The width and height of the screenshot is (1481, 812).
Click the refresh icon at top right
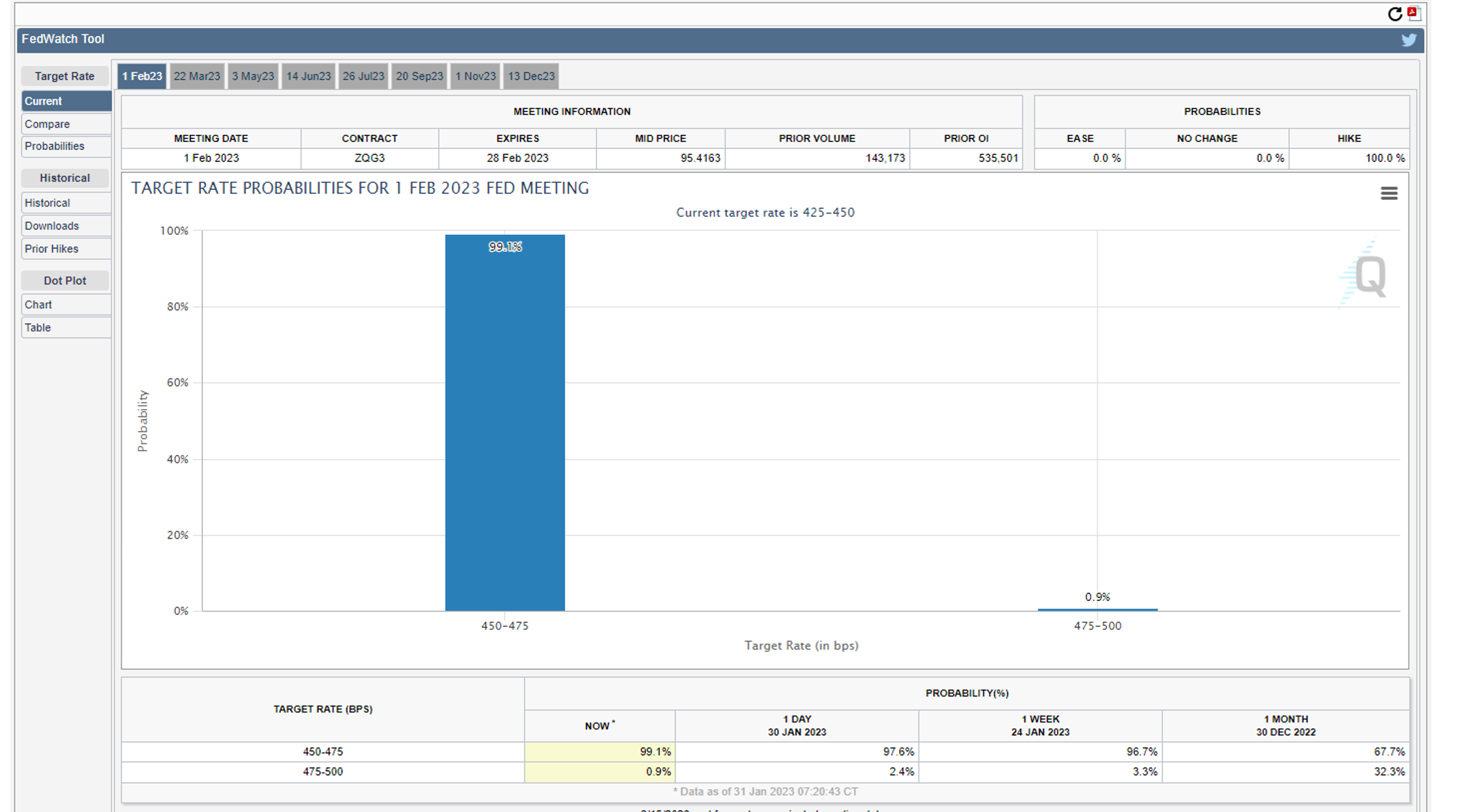1395,14
